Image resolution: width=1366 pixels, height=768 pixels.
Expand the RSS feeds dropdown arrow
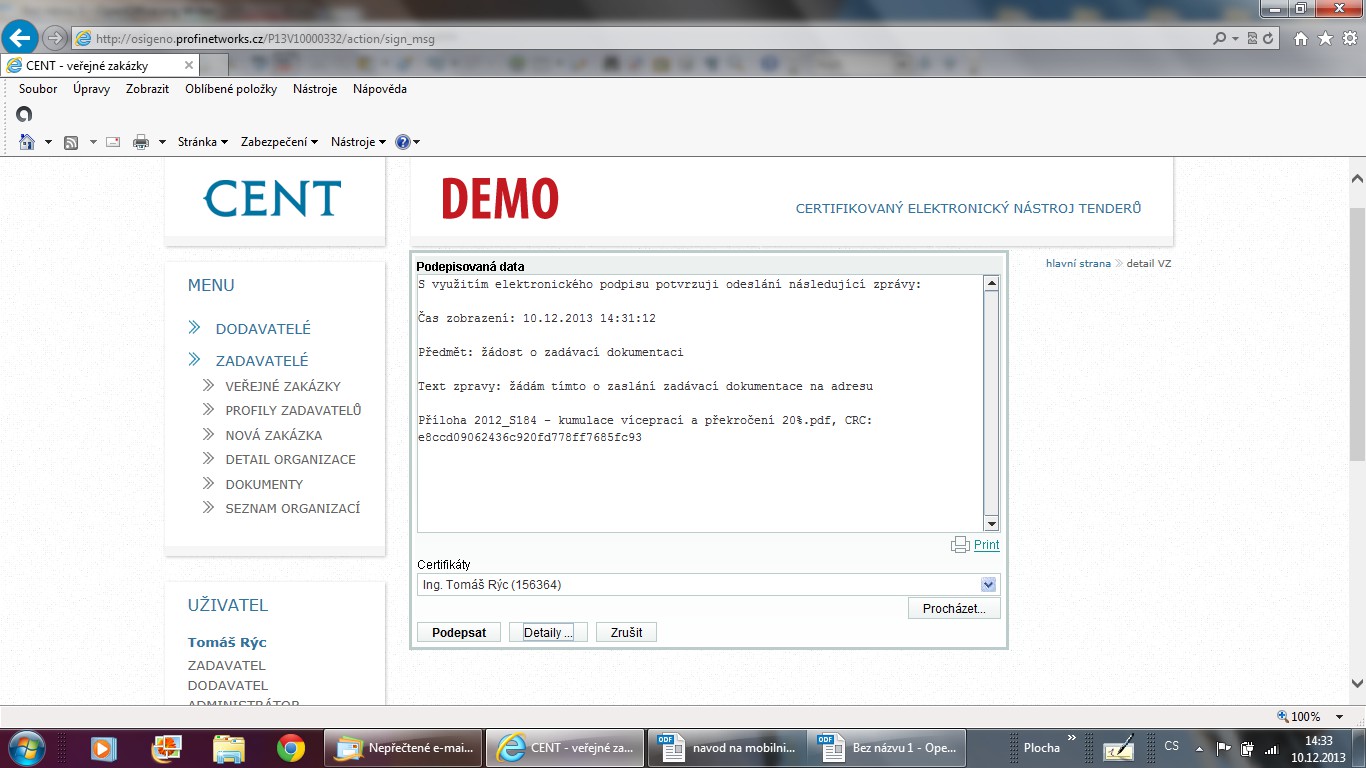pos(93,142)
